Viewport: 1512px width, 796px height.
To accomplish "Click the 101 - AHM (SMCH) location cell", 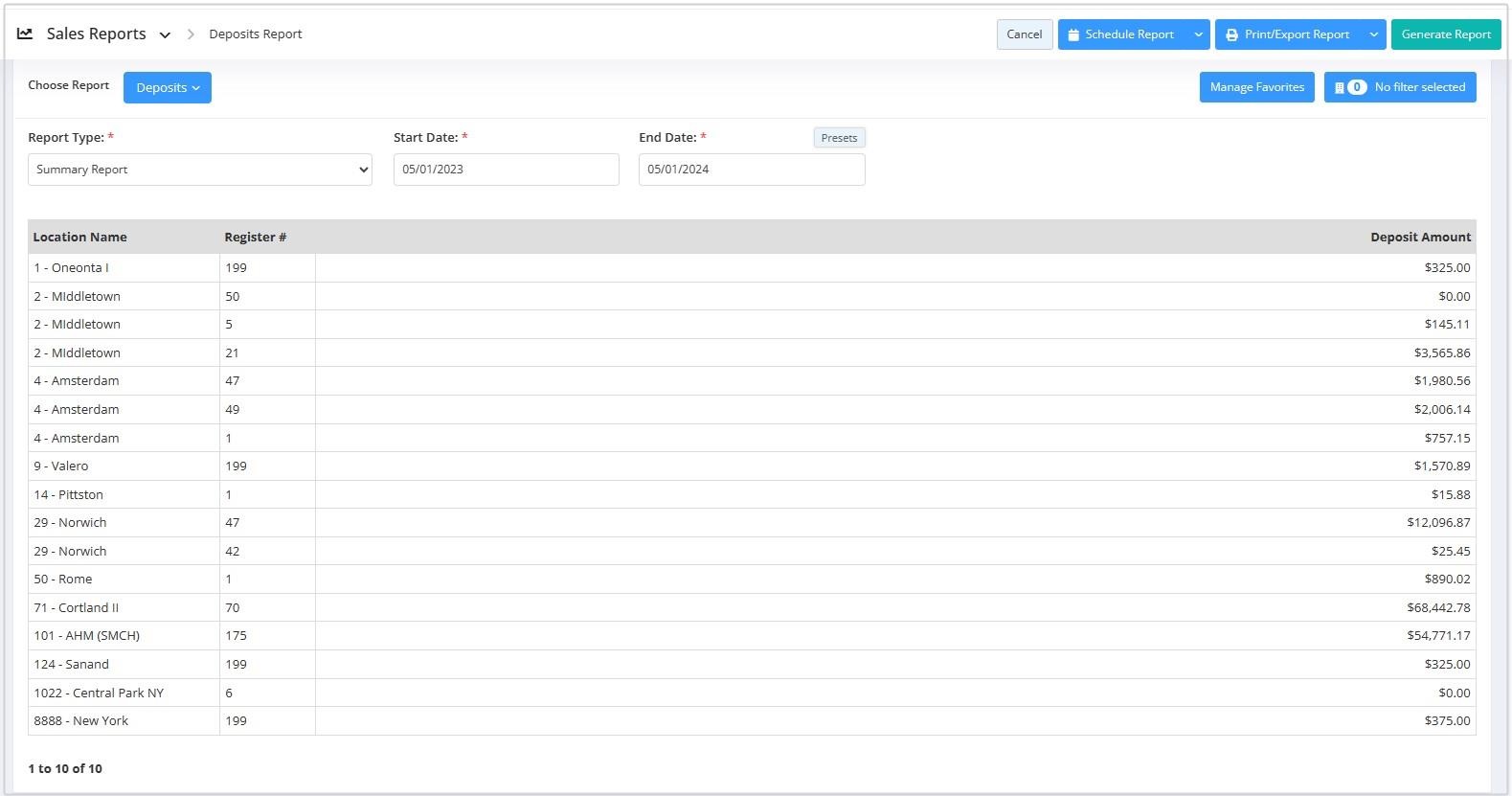I will tap(124, 635).
